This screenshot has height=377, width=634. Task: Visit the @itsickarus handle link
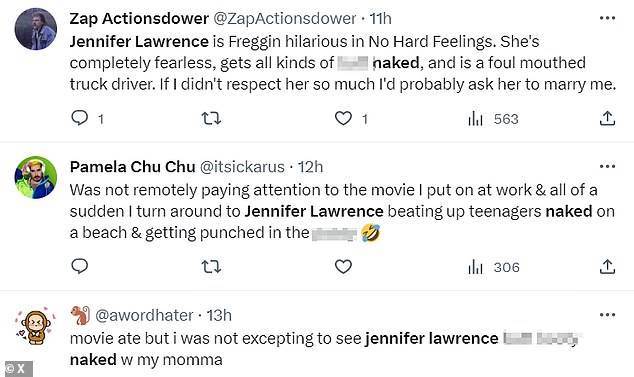tap(242, 167)
